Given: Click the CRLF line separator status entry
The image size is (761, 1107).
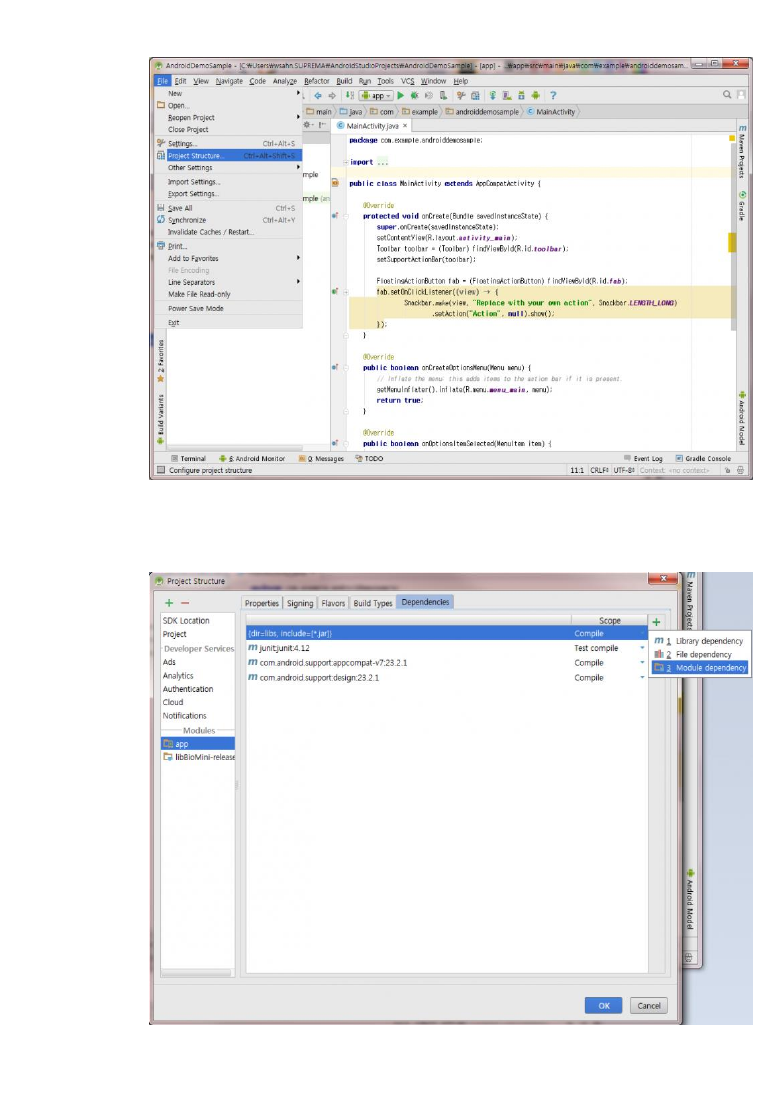Looking at the screenshot, I should [x=599, y=470].
